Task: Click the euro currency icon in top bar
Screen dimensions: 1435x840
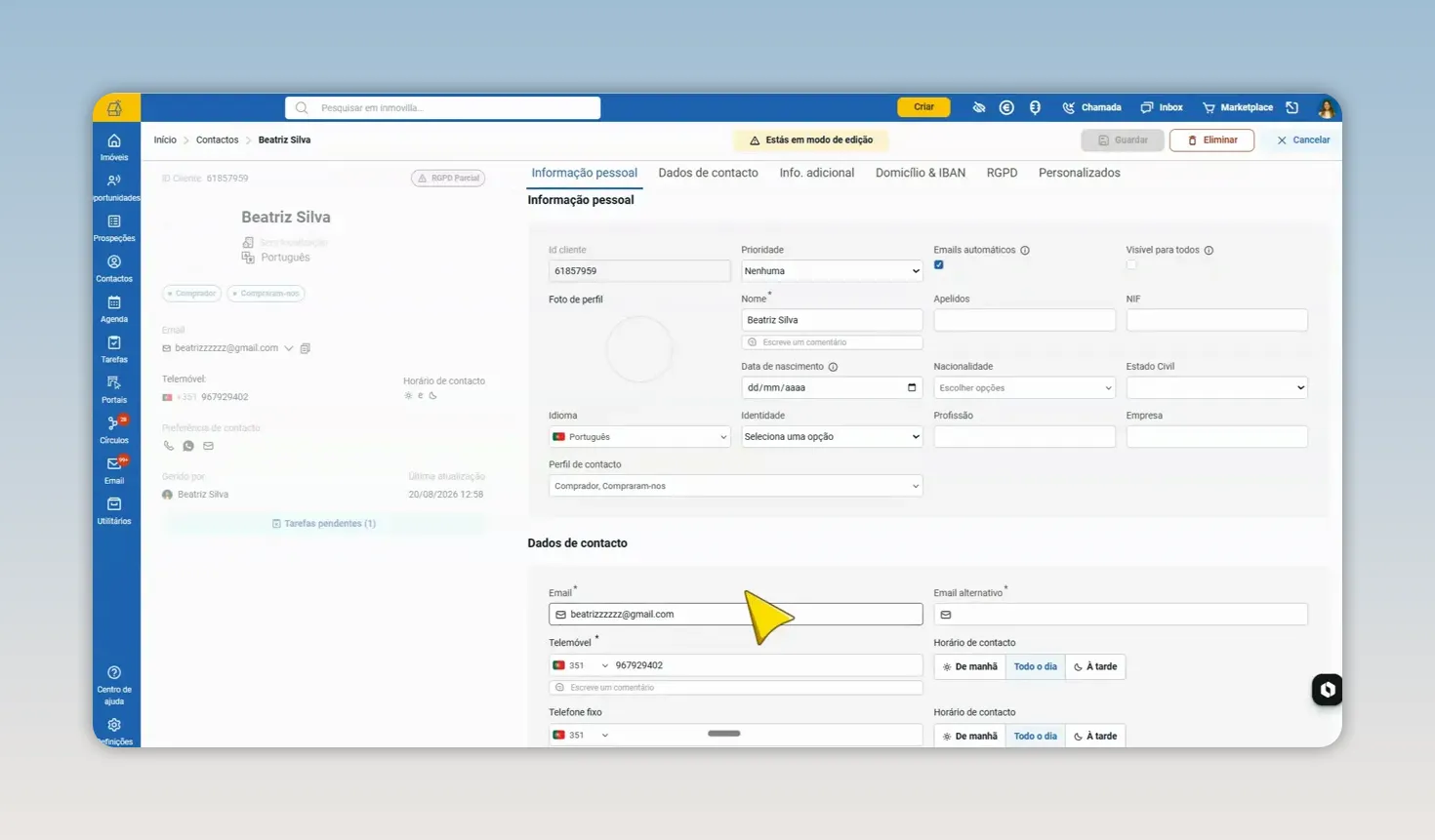Action: (1006, 107)
